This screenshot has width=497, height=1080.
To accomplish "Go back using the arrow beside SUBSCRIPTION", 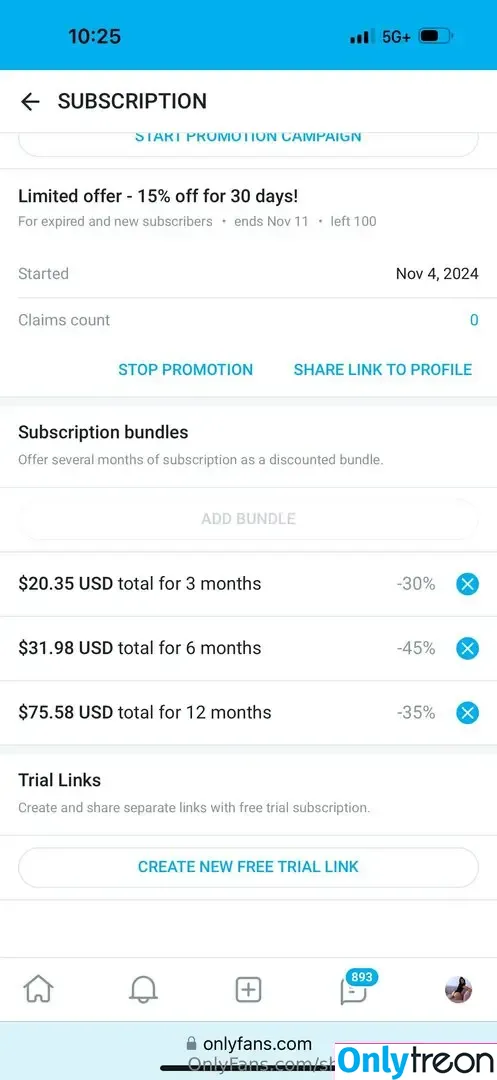I will click(30, 102).
